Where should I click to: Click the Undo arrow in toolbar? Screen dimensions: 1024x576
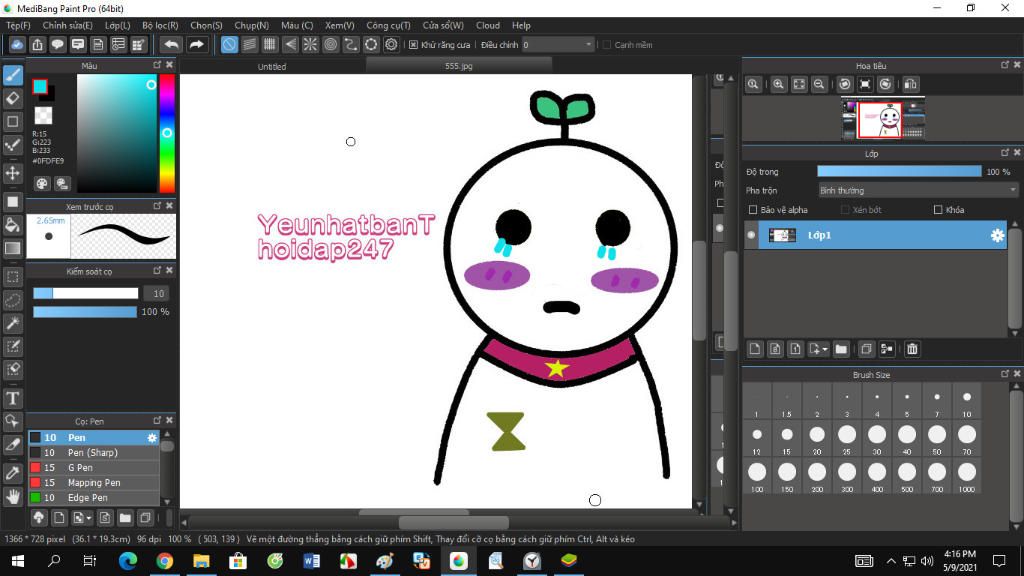pos(171,44)
